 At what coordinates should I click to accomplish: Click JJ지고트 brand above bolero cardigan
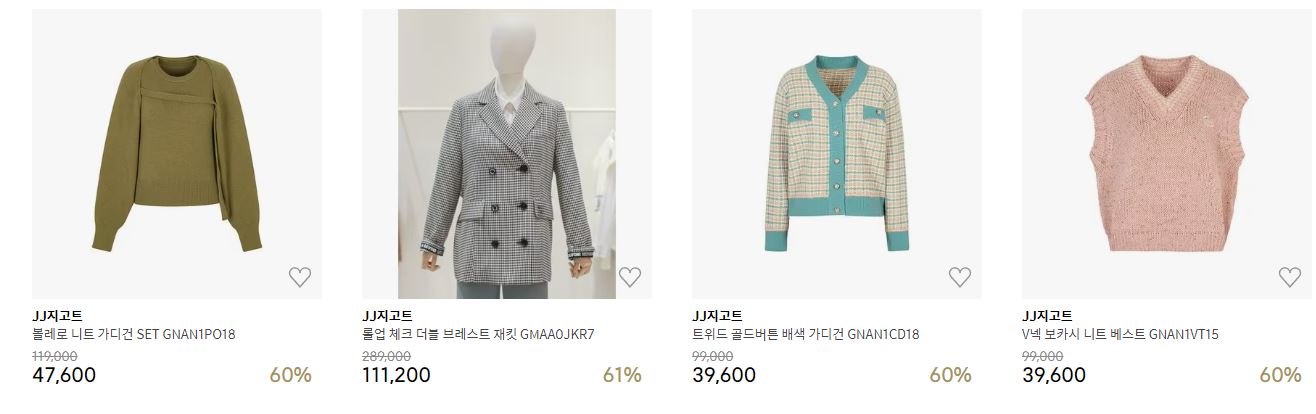tap(57, 316)
